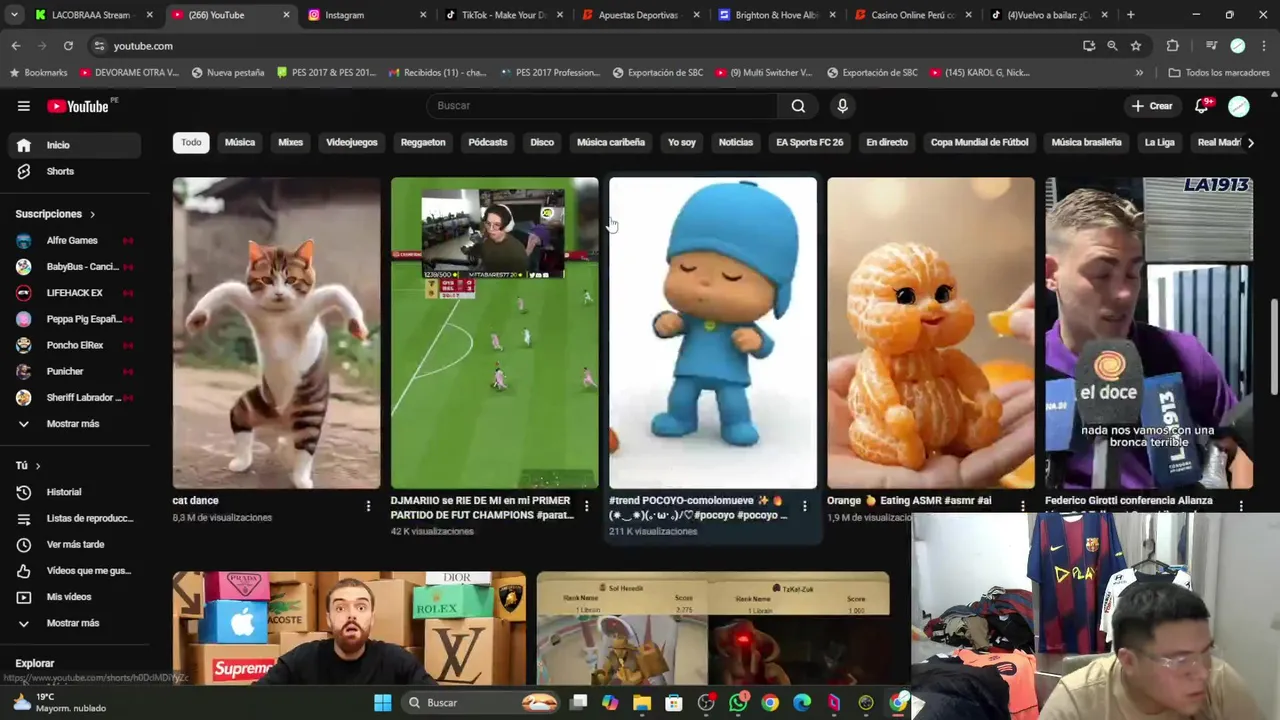Open options menu for POCOYO short
1280x720 pixels.
tap(804, 506)
